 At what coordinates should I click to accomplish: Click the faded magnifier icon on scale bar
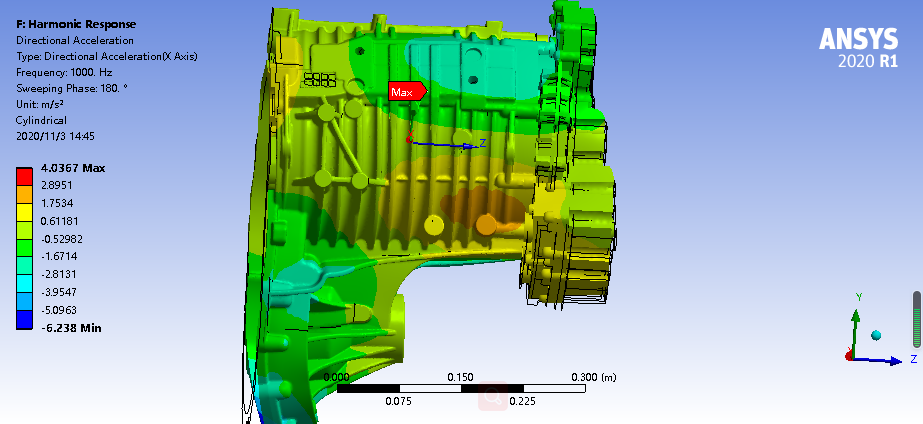pos(492,397)
